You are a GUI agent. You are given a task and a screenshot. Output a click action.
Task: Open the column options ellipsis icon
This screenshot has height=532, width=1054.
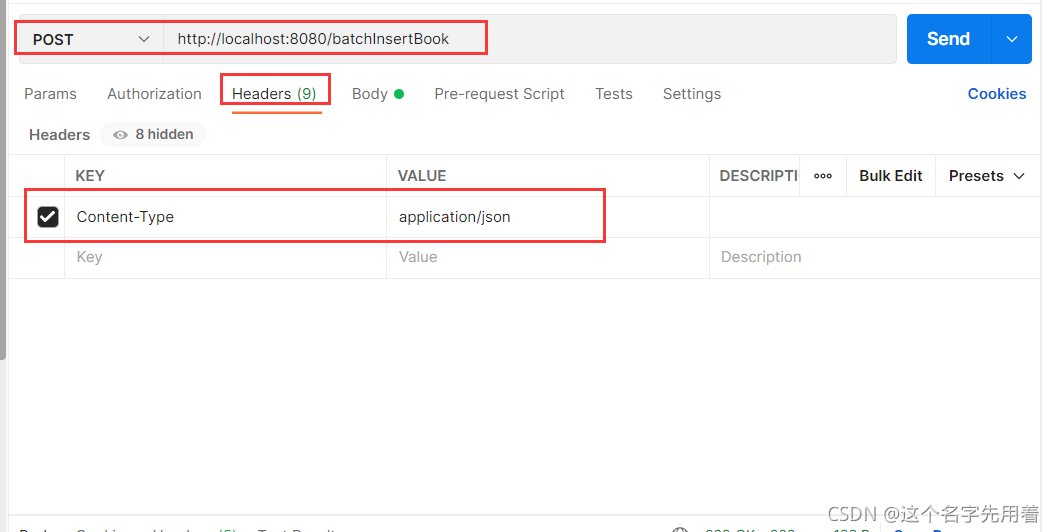coord(823,176)
